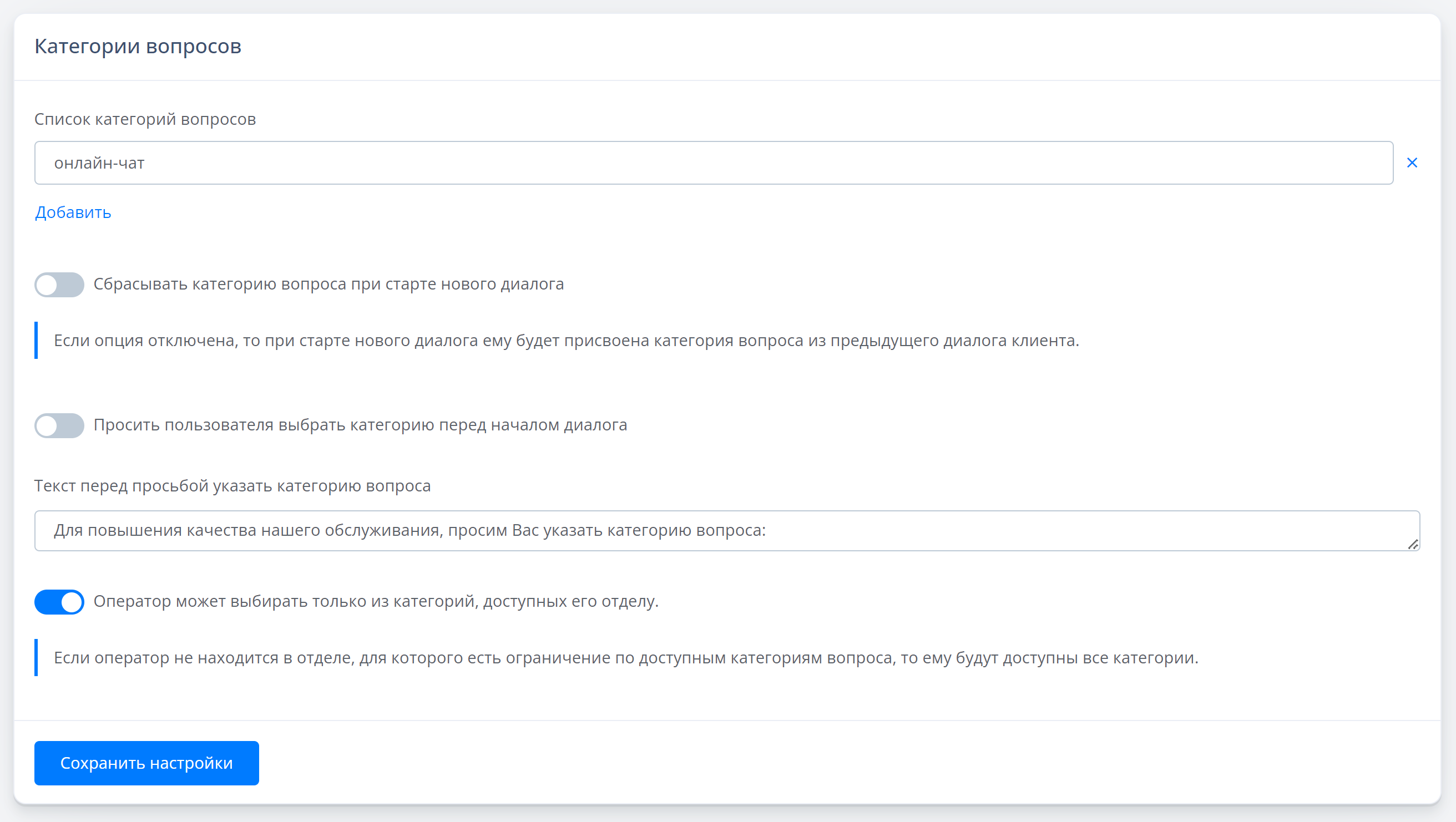Click into the category request text area
Image resolution: width=1456 pixels, height=822 pixels.
(x=727, y=530)
